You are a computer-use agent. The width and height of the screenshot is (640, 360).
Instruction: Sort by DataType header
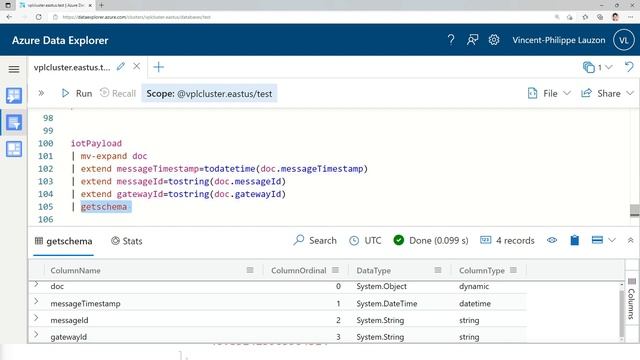click(373, 270)
